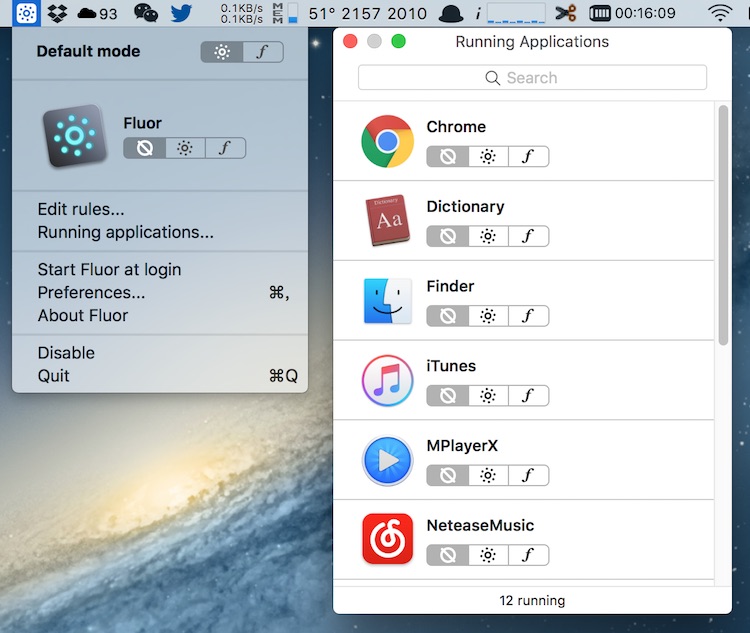The height and width of the screenshot is (633, 750).
Task: Click the bowler hat menu bar icon
Action: (451, 13)
